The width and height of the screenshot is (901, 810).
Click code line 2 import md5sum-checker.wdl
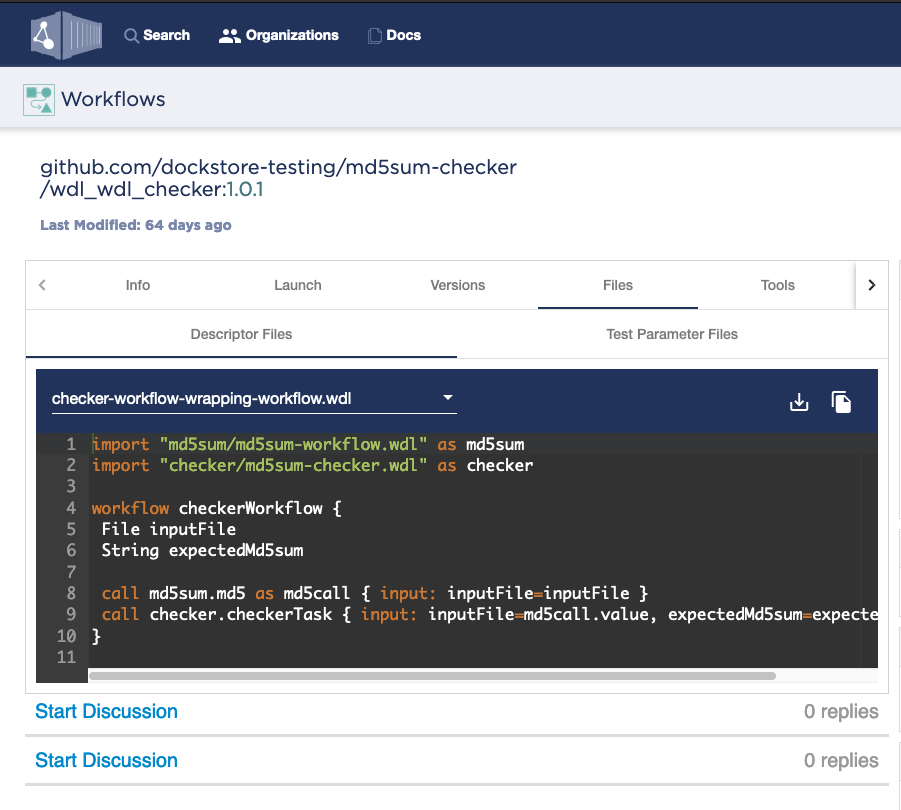313,465
